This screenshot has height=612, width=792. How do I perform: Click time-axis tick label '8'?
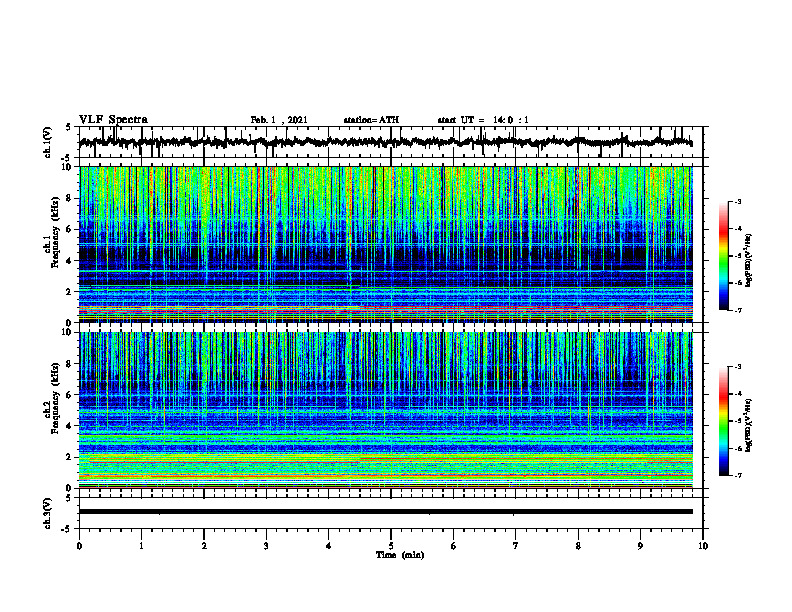(x=578, y=546)
